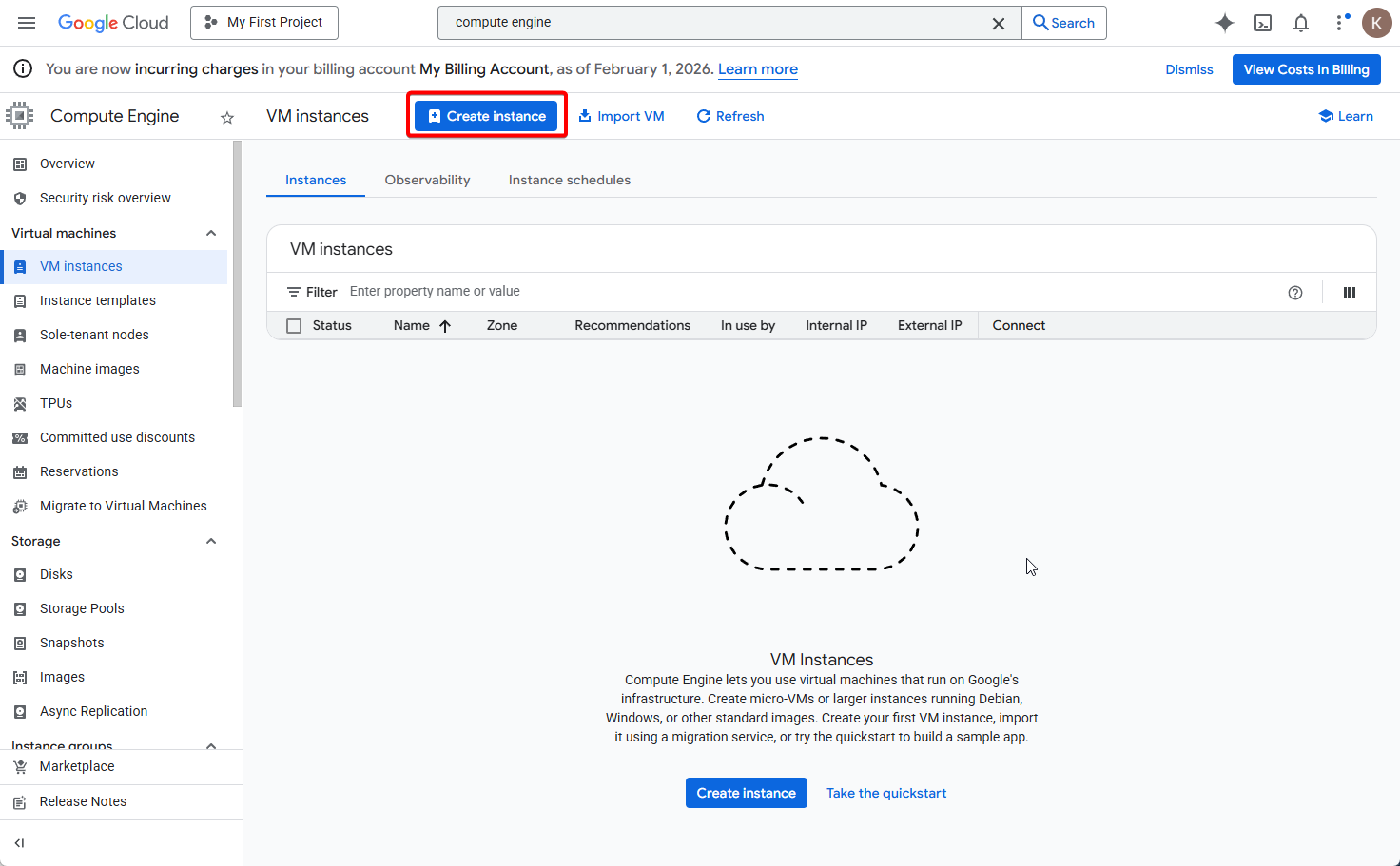Clear the search box with the X icon

(x=999, y=24)
